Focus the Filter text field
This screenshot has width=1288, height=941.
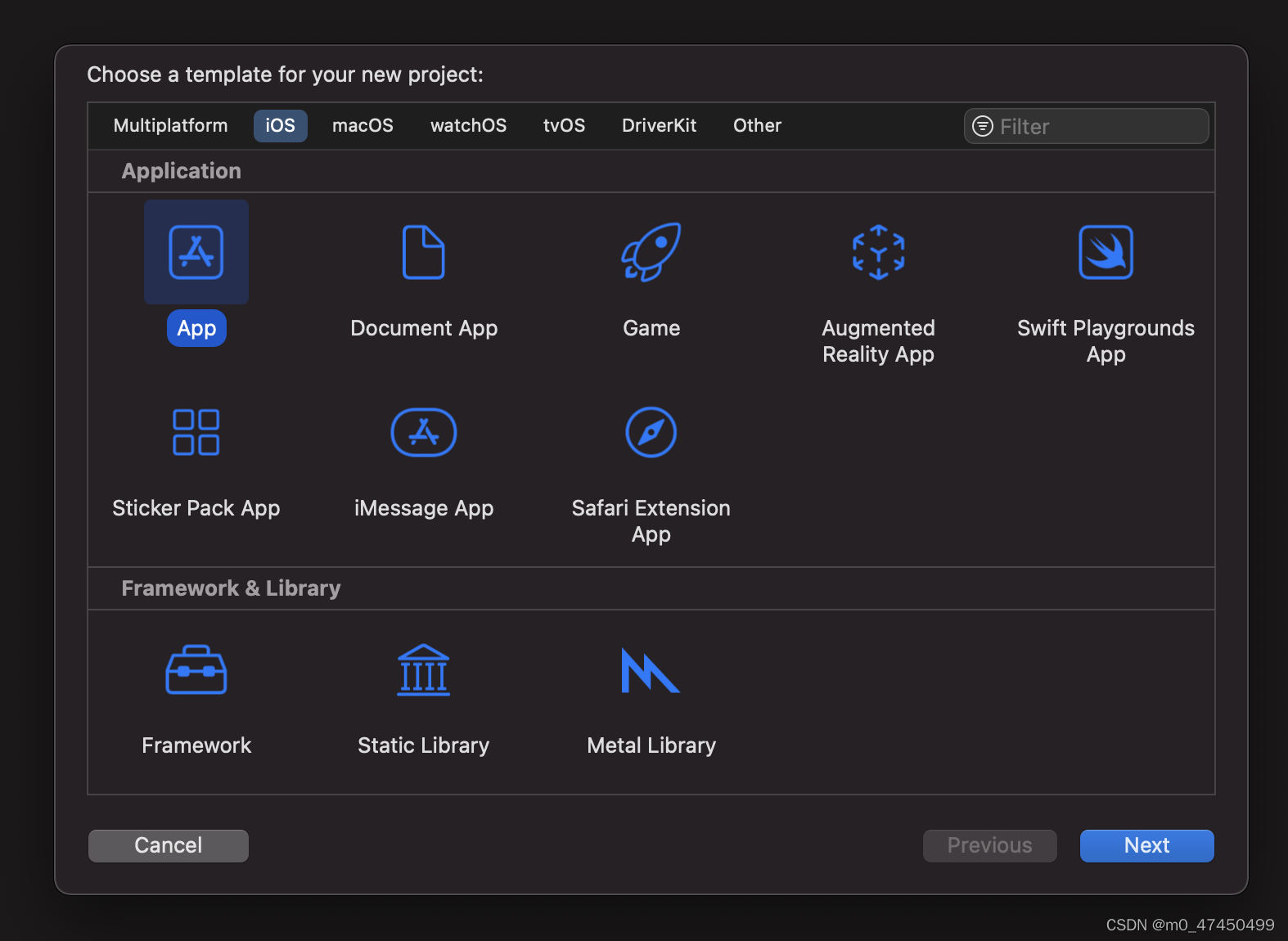coord(1087,126)
